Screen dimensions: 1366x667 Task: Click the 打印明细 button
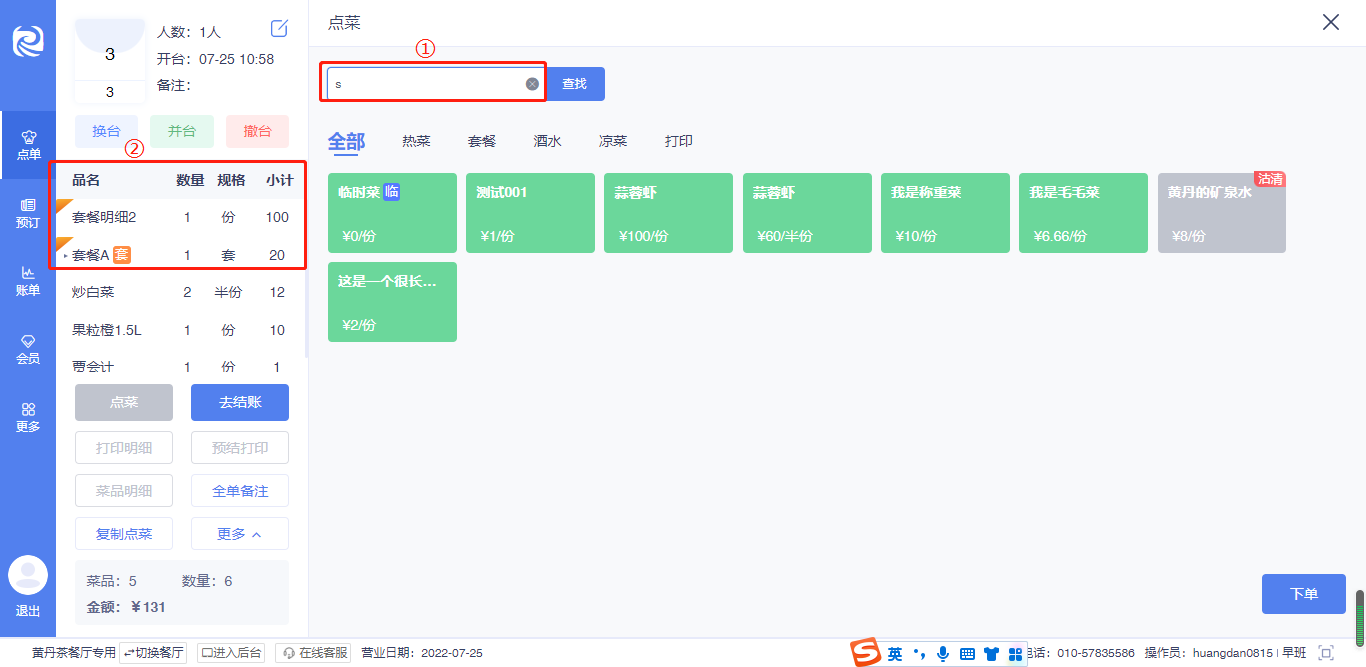[x=124, y=448]
